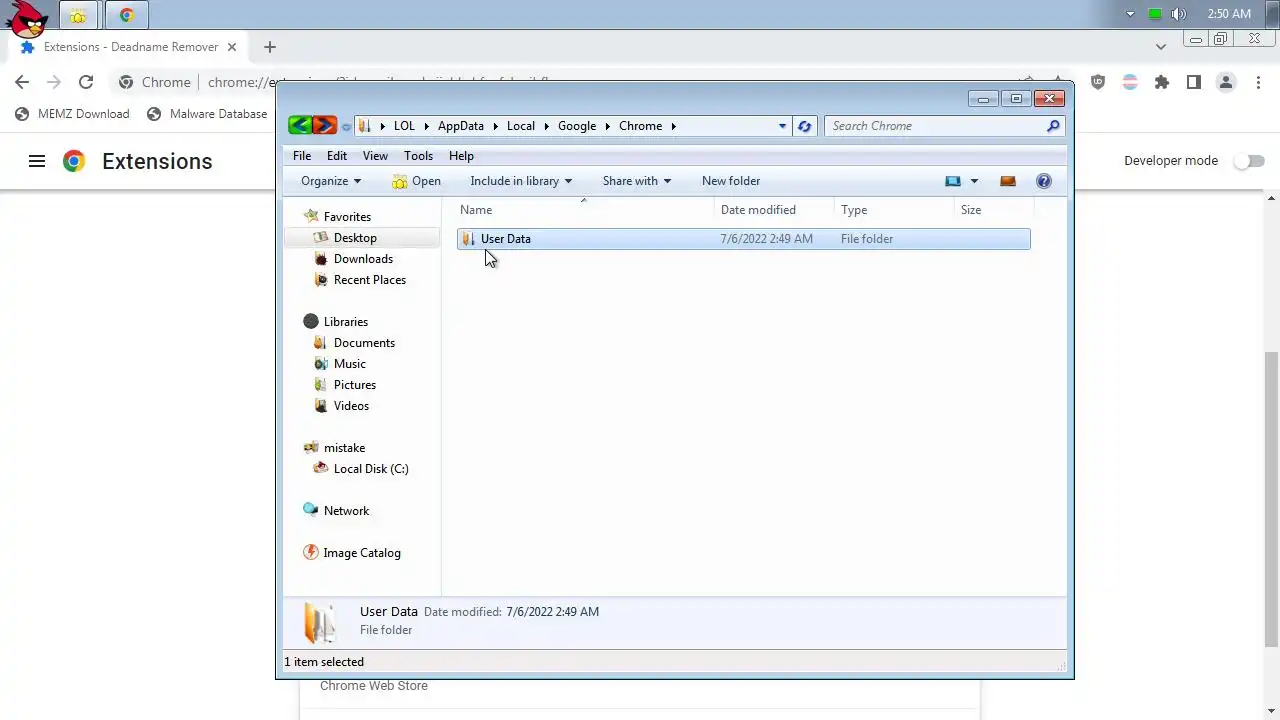This screenshot has width=1280, height=720.
Task: Close the Deadname Remover extensions tab
Action: [231, 47]
